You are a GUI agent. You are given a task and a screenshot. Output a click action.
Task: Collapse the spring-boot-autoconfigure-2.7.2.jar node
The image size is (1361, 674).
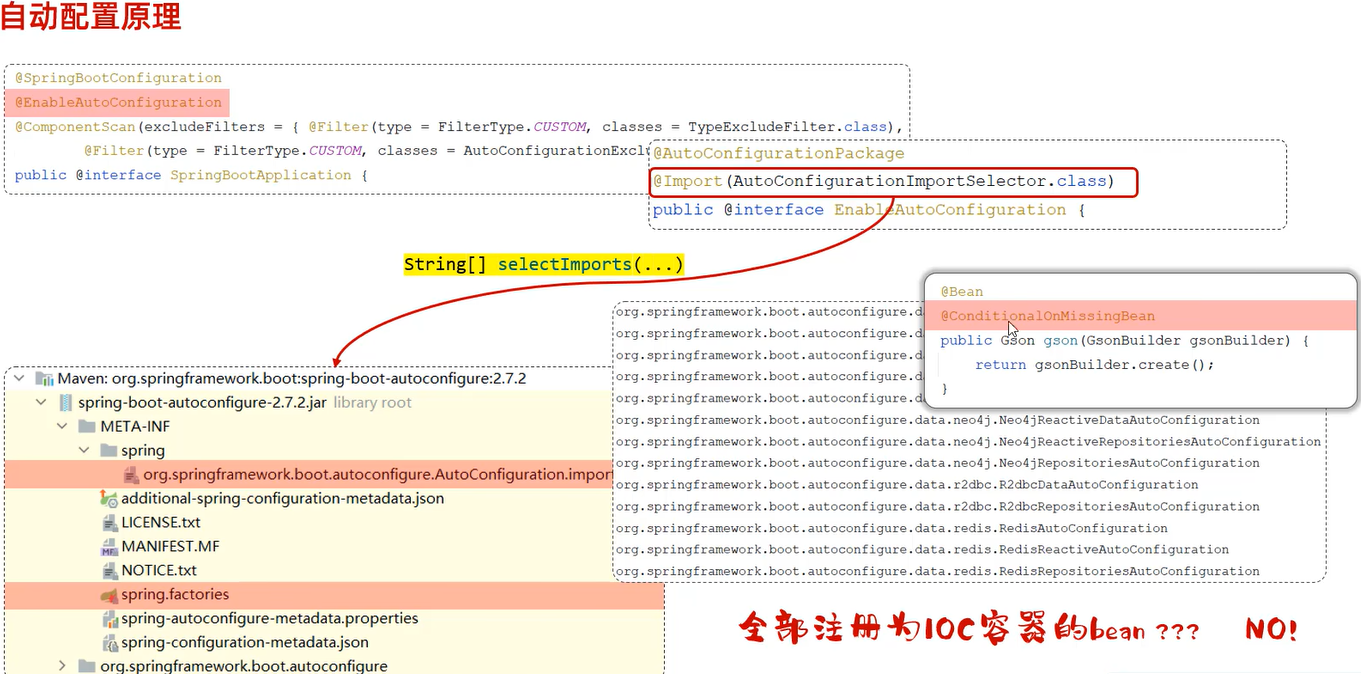41,403
